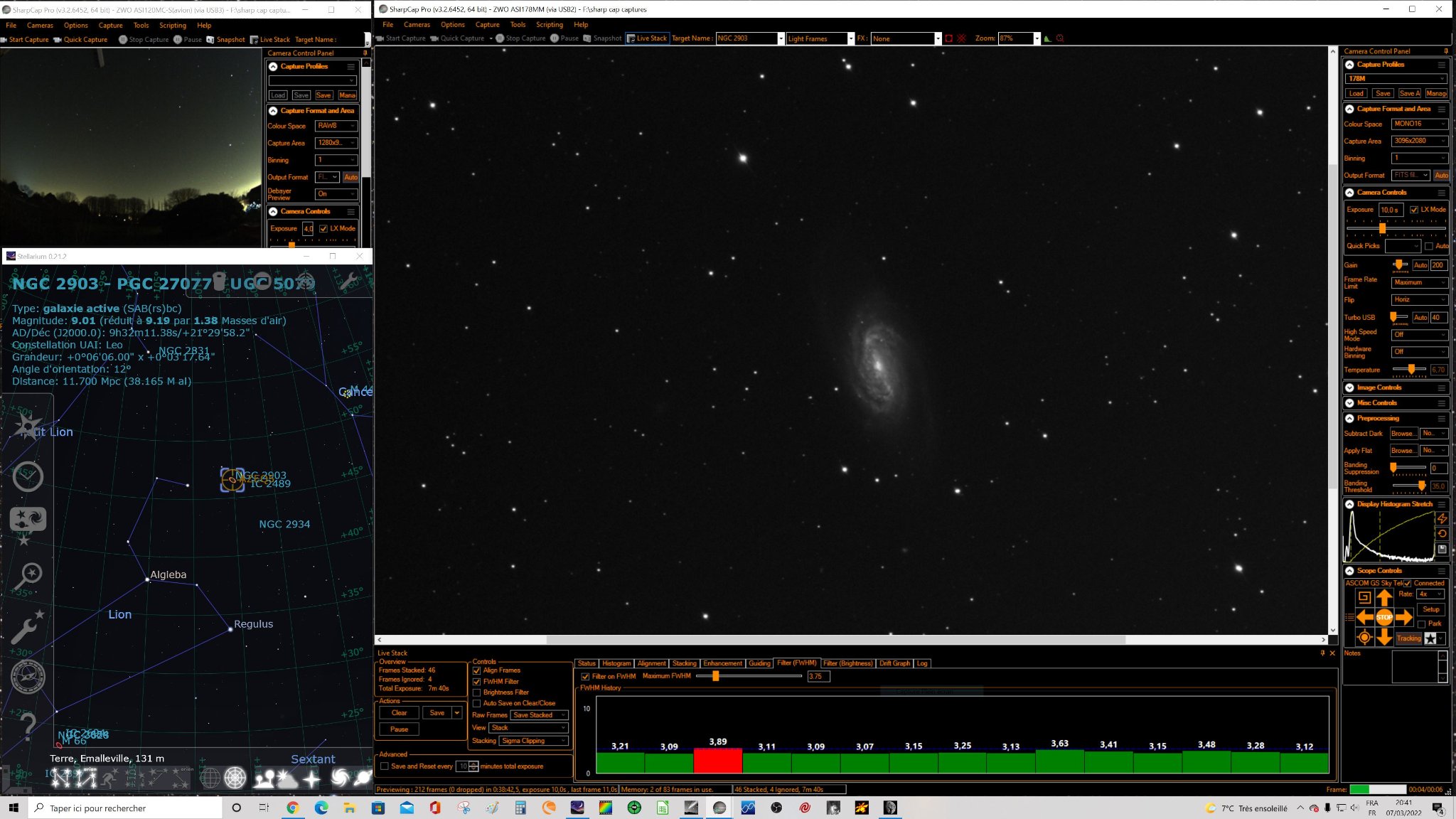Enable Auto Save on Clear/Close

[477, 703]
